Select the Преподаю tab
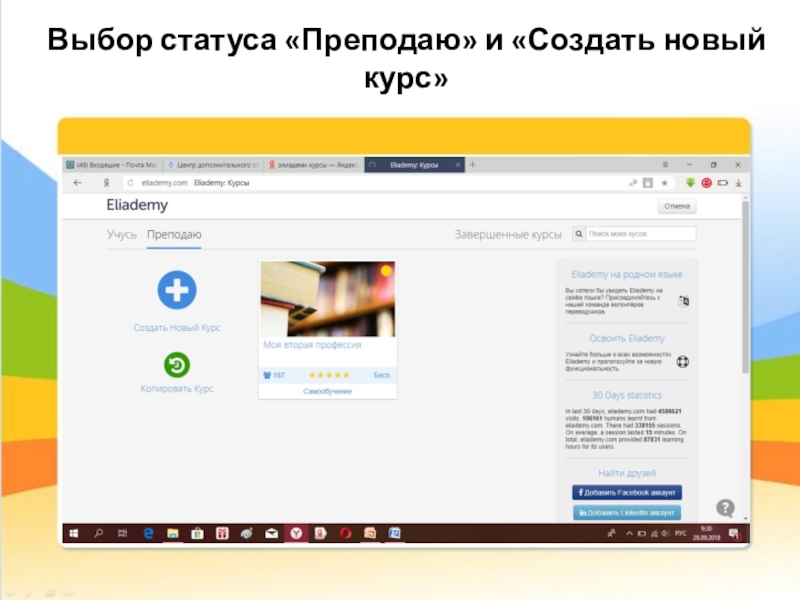 174,234
